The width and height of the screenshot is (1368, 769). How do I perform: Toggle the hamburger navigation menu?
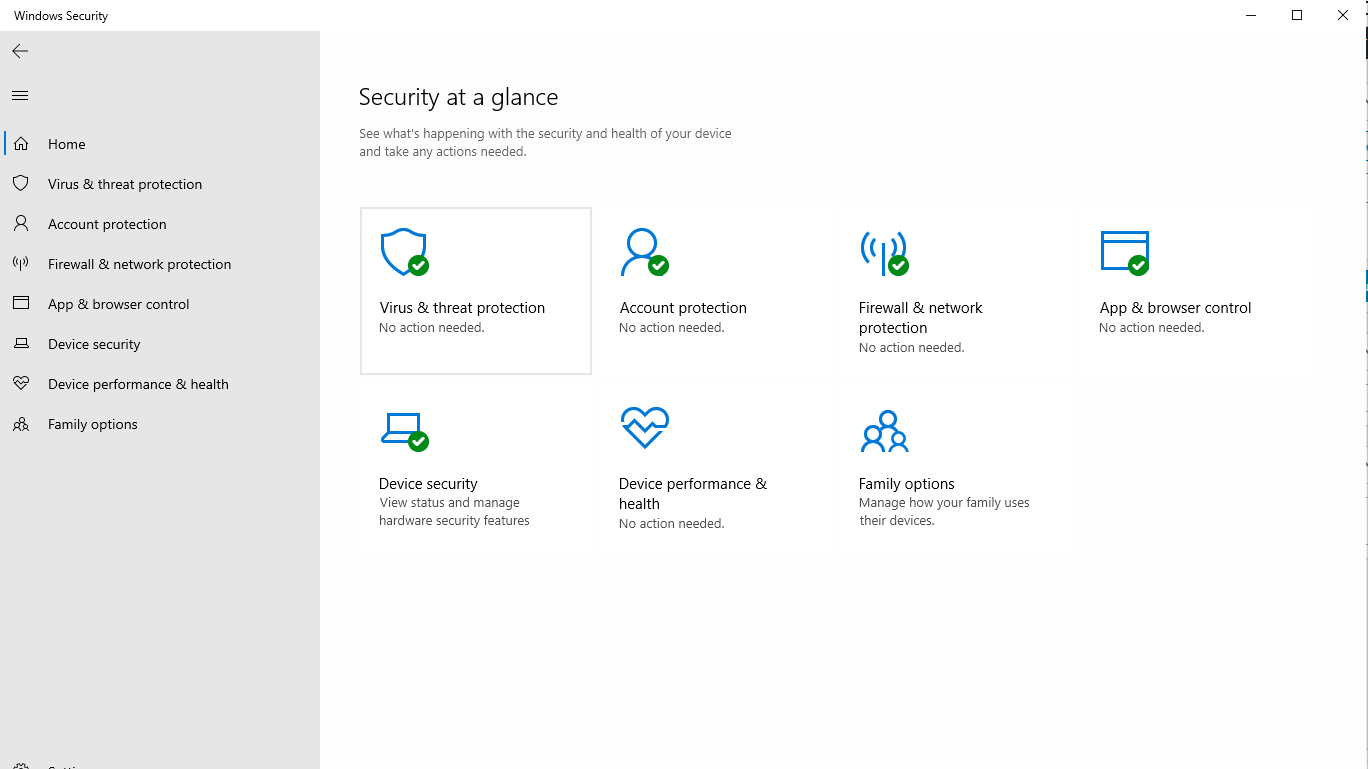pos(20,96)
